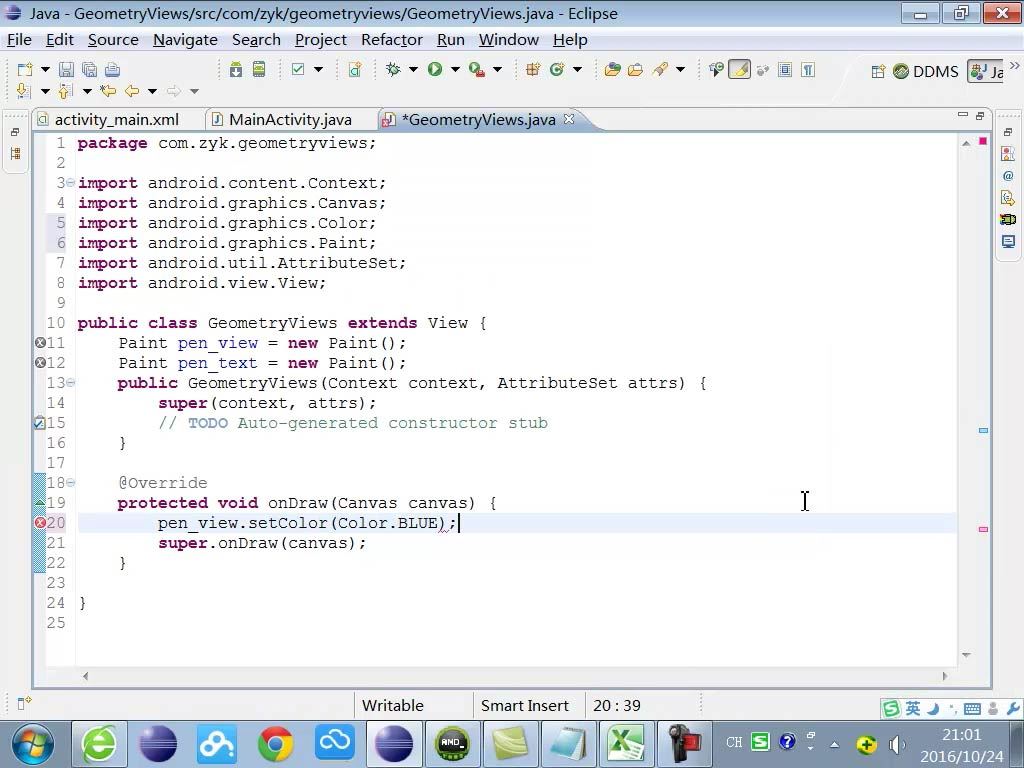
Task: Click the Open Perspective icon
Action: [878, 71]
